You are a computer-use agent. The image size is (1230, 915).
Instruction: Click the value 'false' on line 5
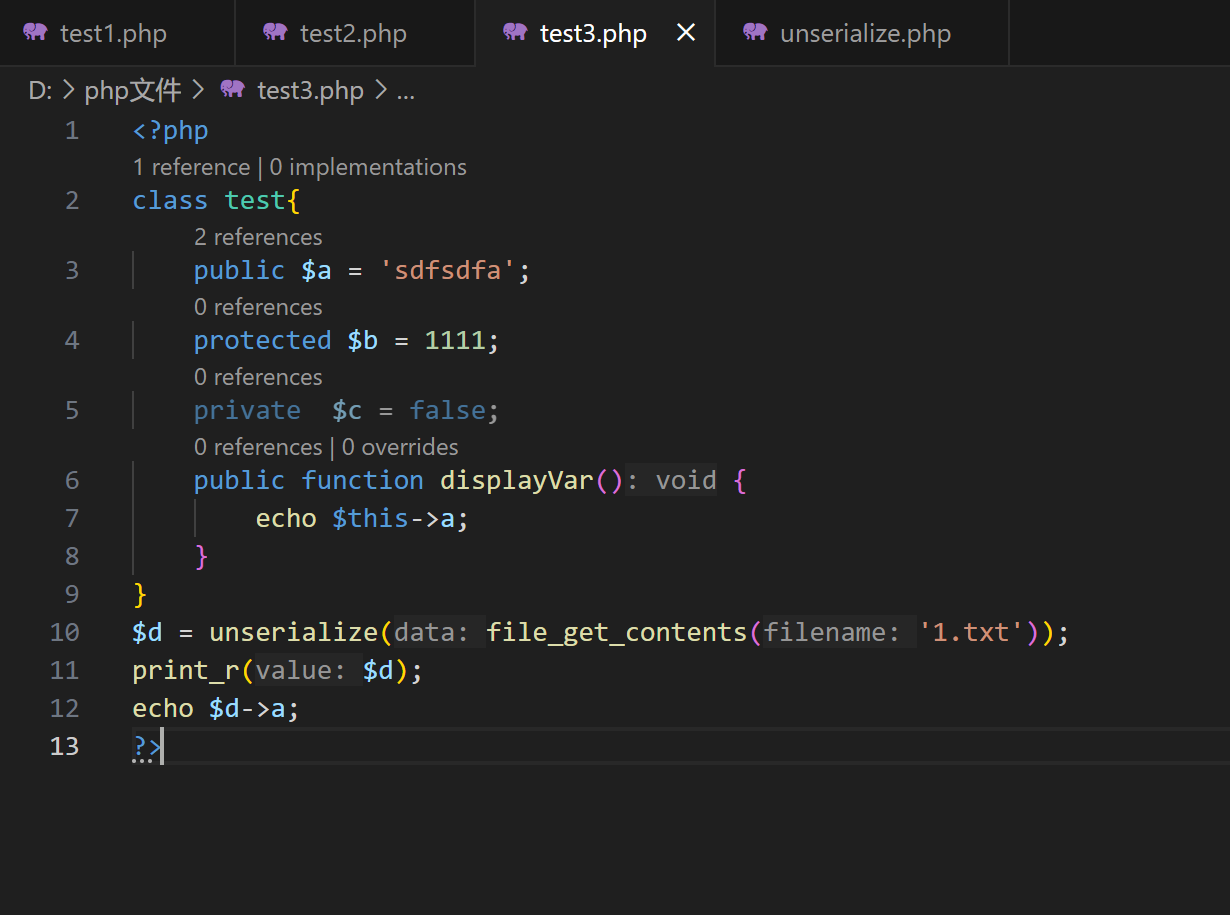pyautogui.click(x=447, y=411)
